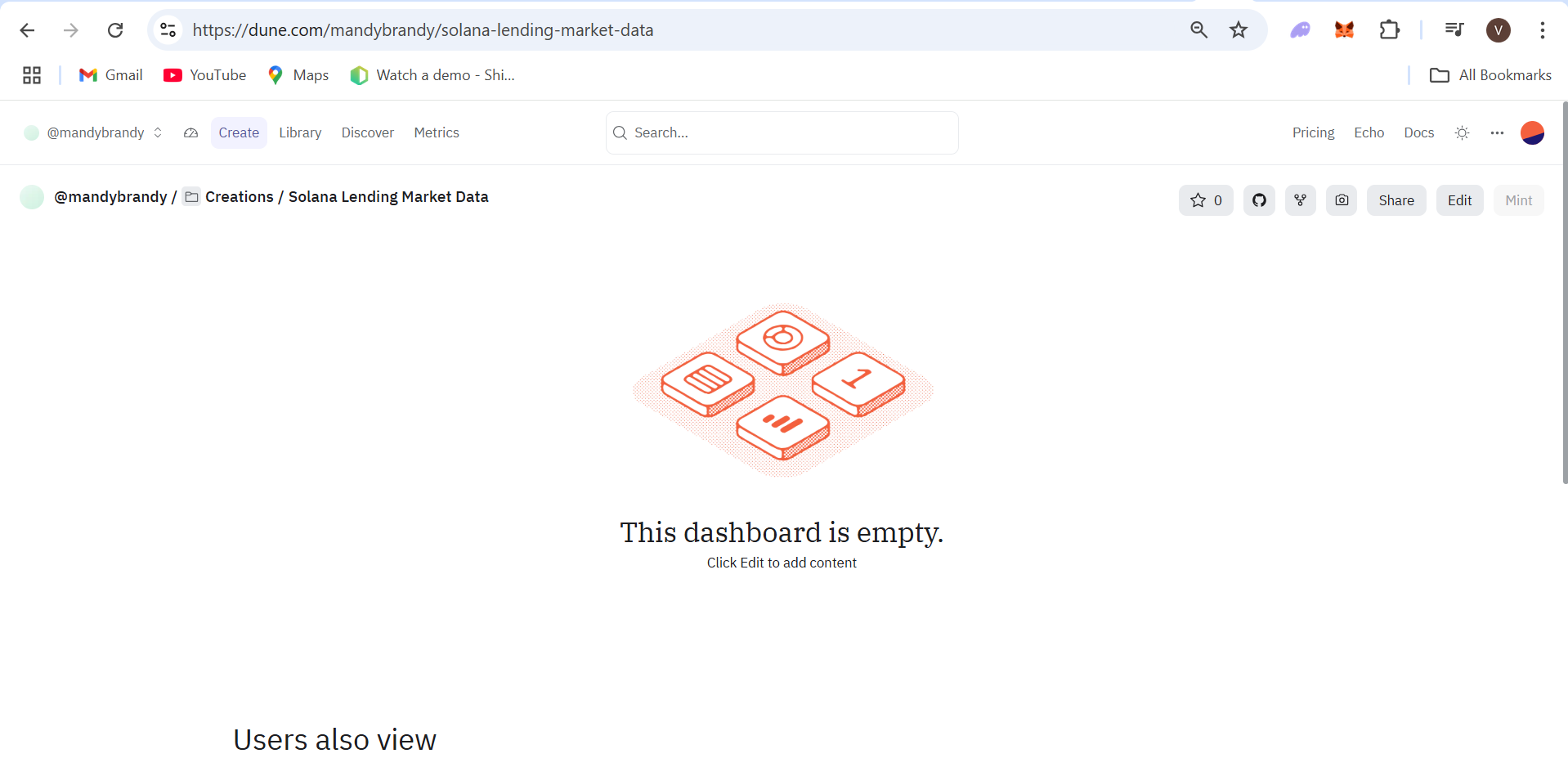Switch to the Library menu item
The height and width of the screenshot is (776, 1568).
pyautogui.click(x=300, y=132)
